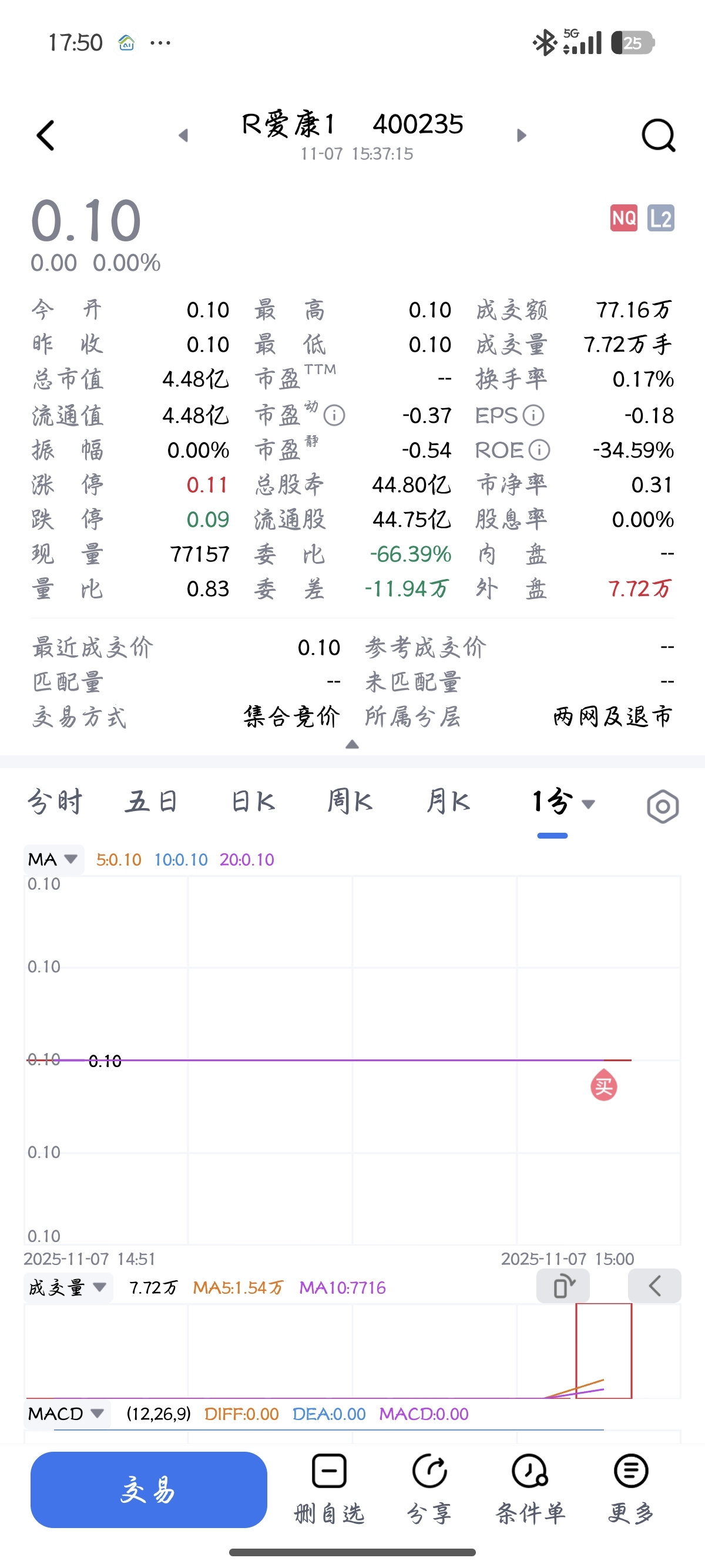The width and height of the screenshot is (705, 1568).
Task: Open the search magnifier icon
Action: (658, 135)
